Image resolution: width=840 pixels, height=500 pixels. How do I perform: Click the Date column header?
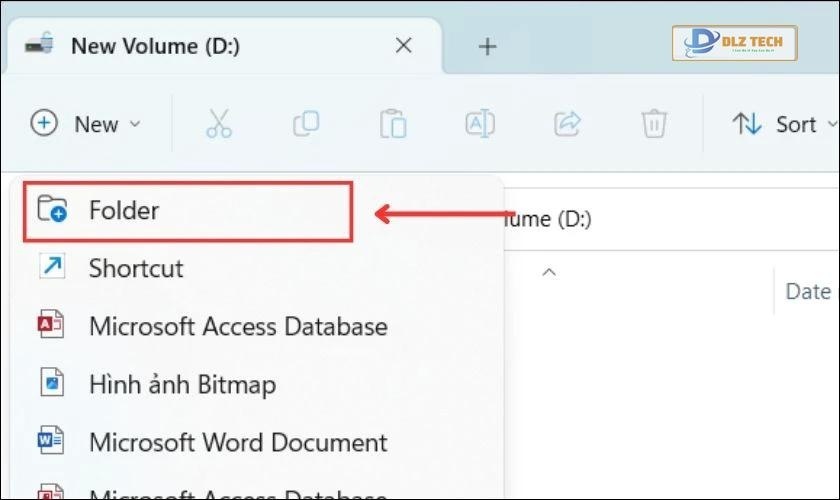pyautogui.click(x=807, y=291)
